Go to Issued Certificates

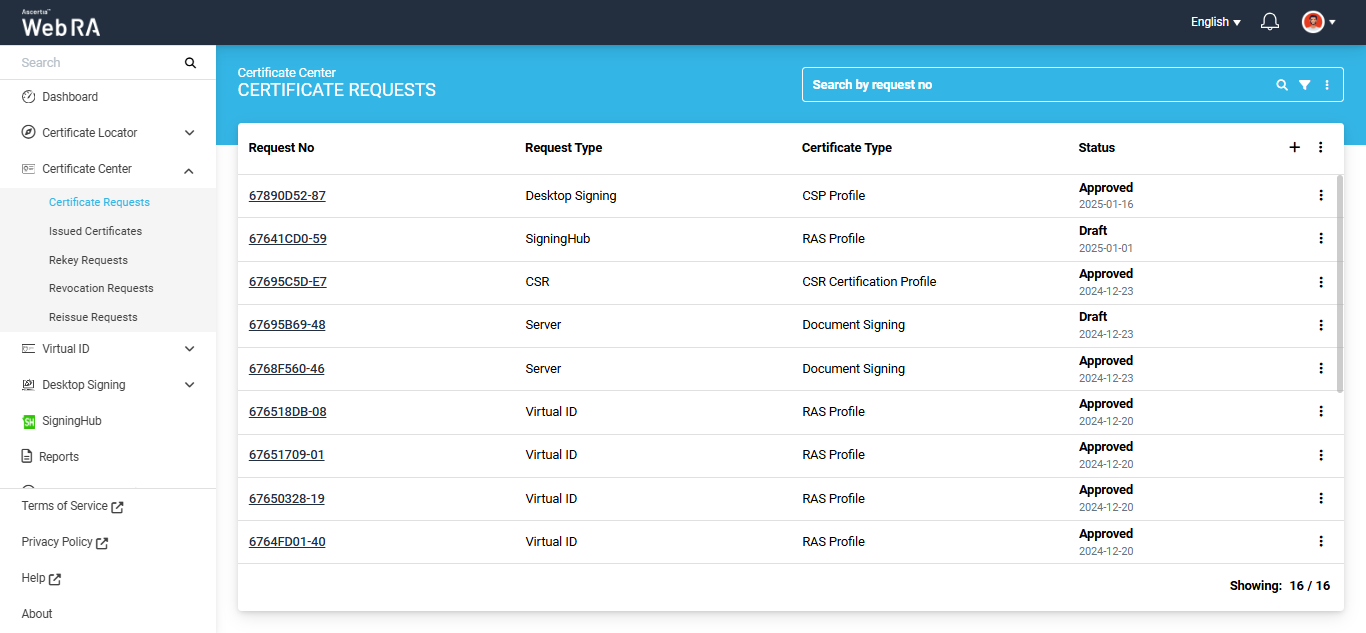coord(95,231)
